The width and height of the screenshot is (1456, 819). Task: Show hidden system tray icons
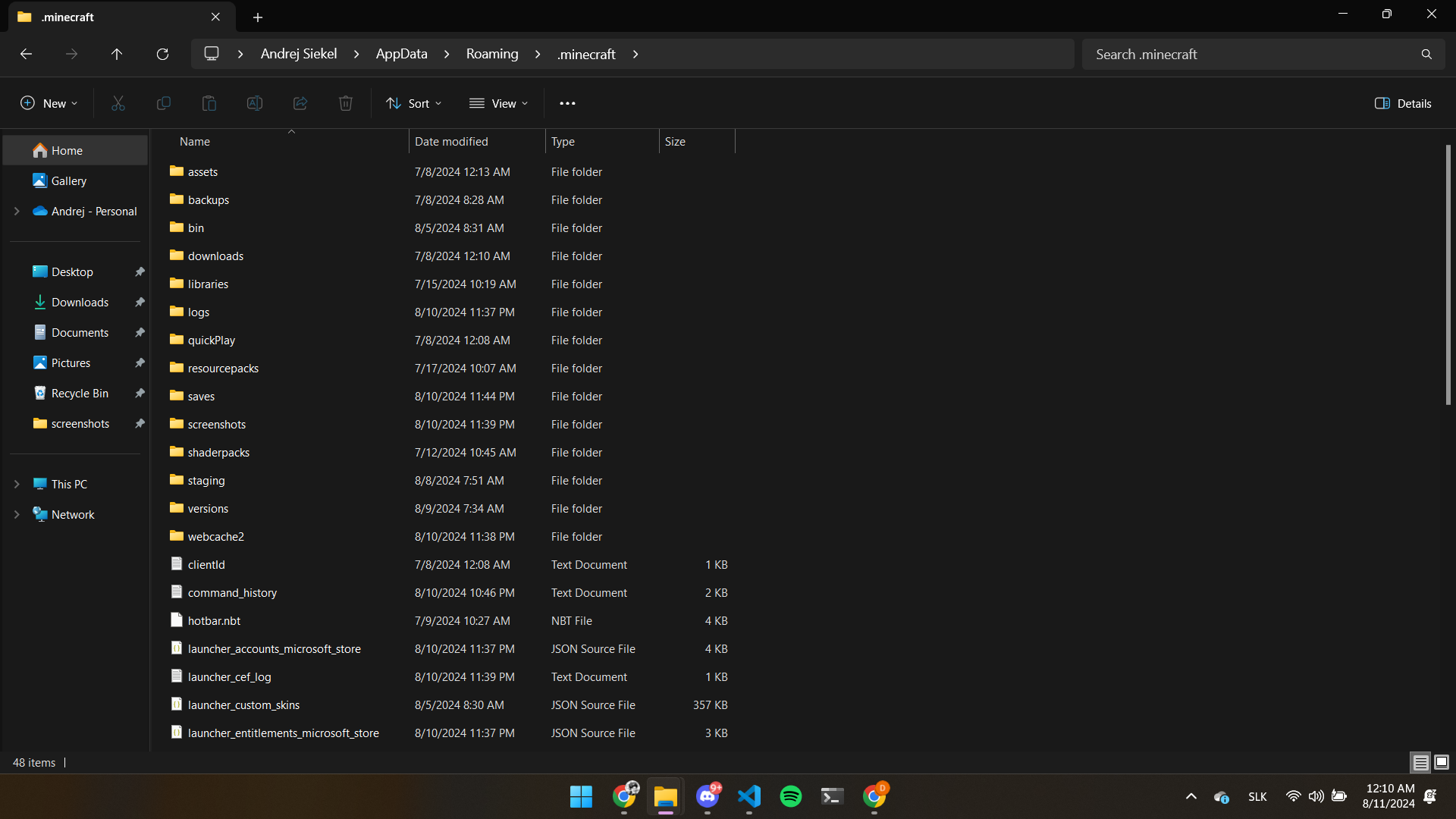click(1191, 796)
